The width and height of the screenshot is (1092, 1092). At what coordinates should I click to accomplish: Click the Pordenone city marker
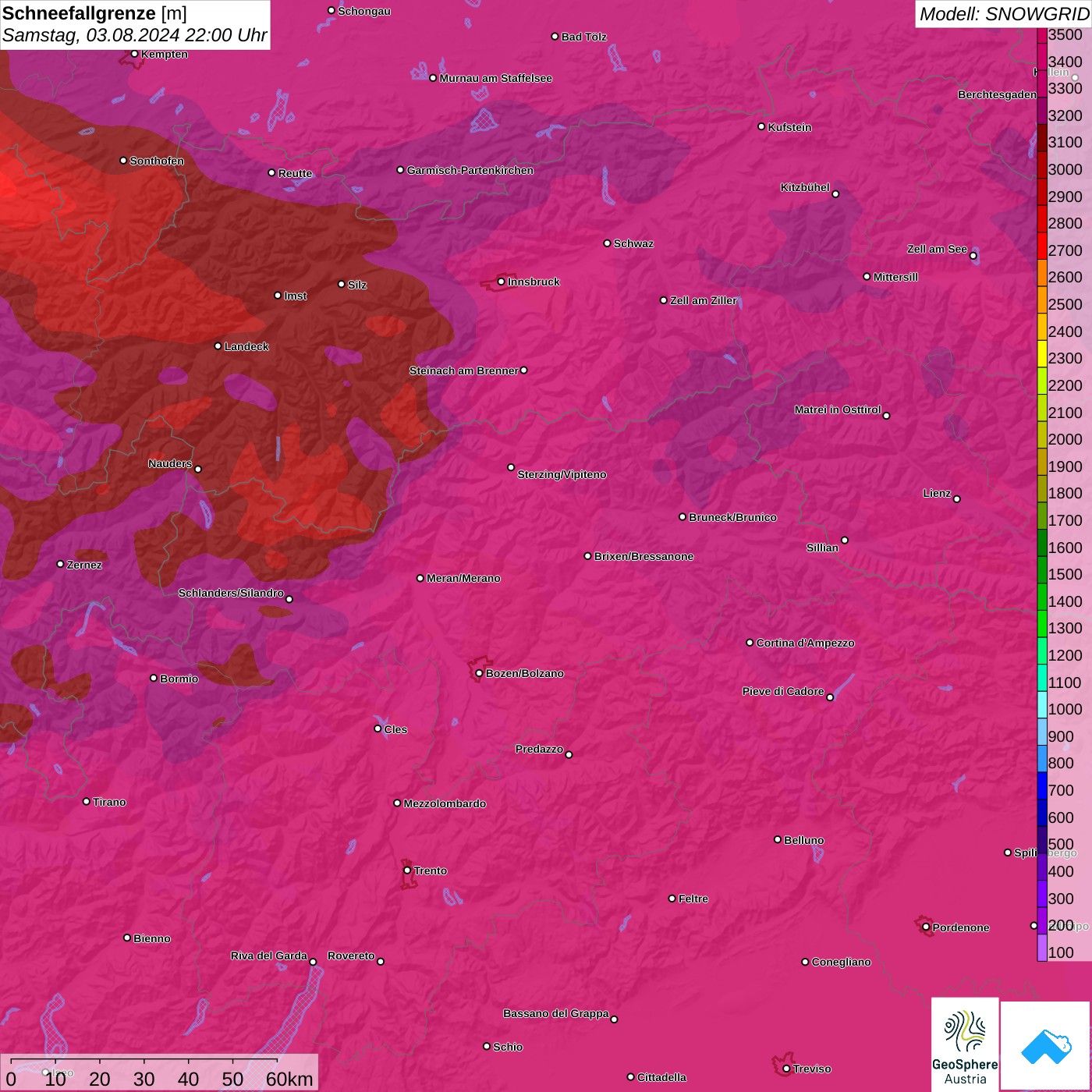[926, 927]
